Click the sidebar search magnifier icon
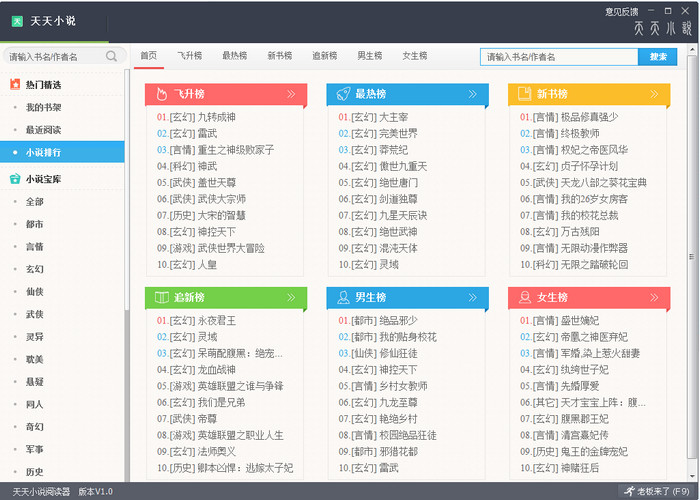Image resolution: width=700 pixels, height=500 pixels. pyautogui.click(x=112, y=57)
